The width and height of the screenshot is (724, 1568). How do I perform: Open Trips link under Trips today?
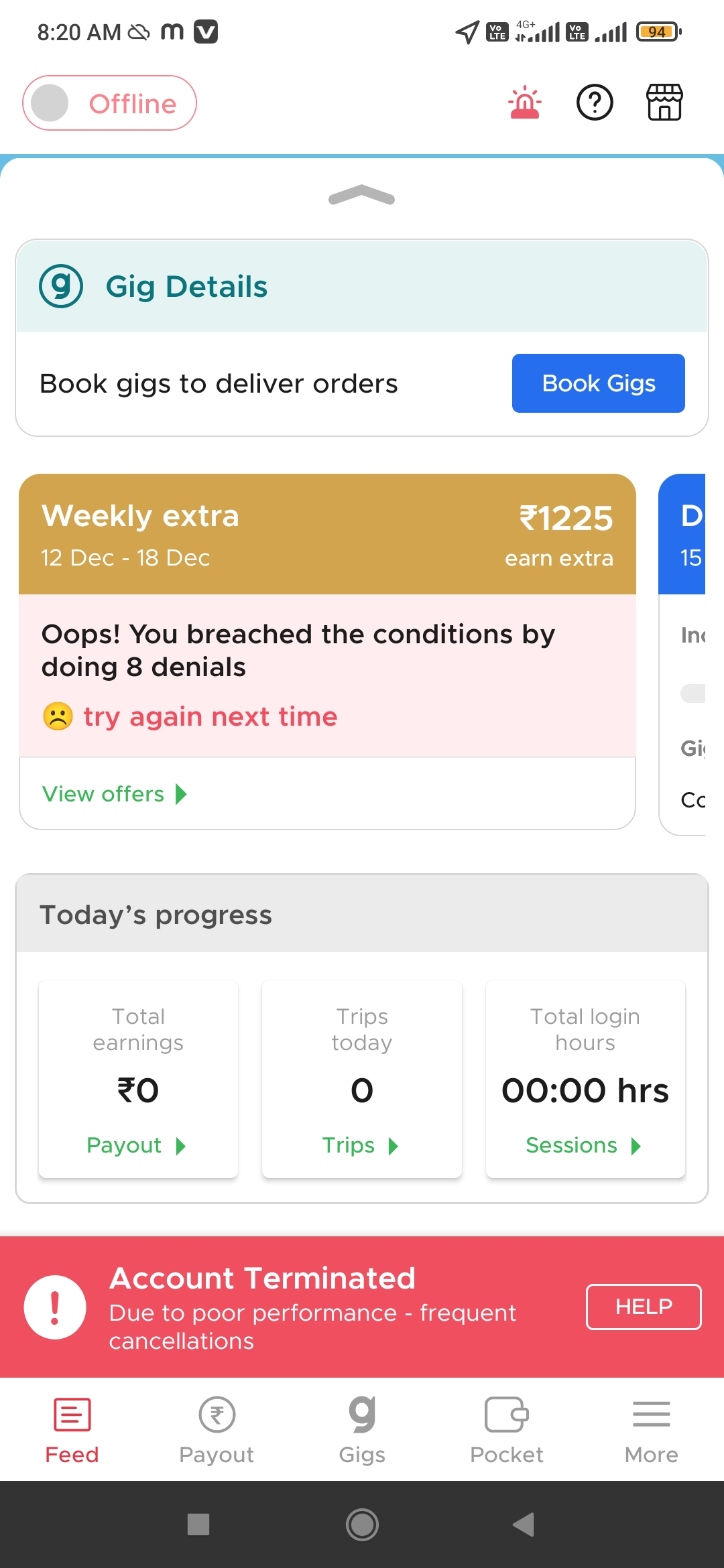tap(360, 1146)
